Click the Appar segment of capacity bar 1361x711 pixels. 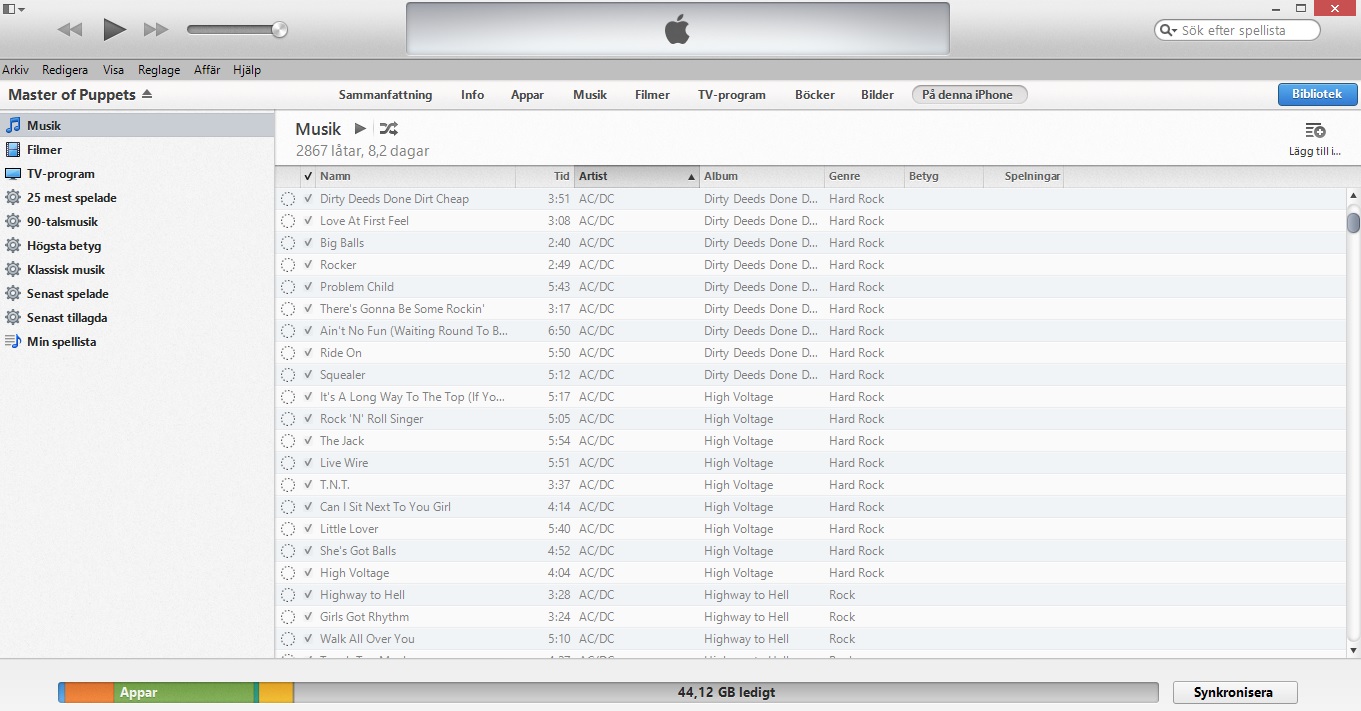(185, 692)
